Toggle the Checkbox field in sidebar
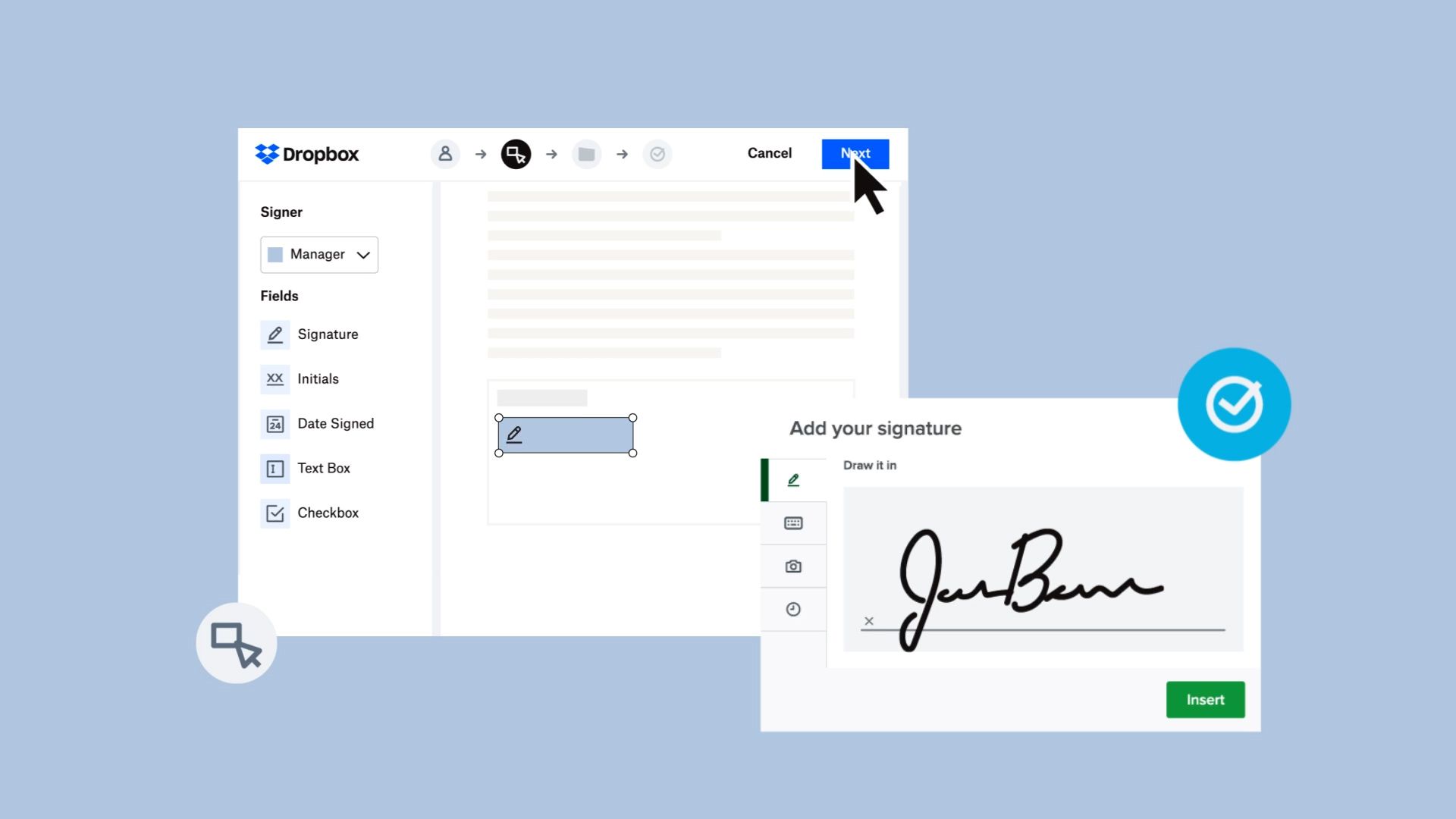Viewport: 1456px width, 819px height. pos(311,512)
